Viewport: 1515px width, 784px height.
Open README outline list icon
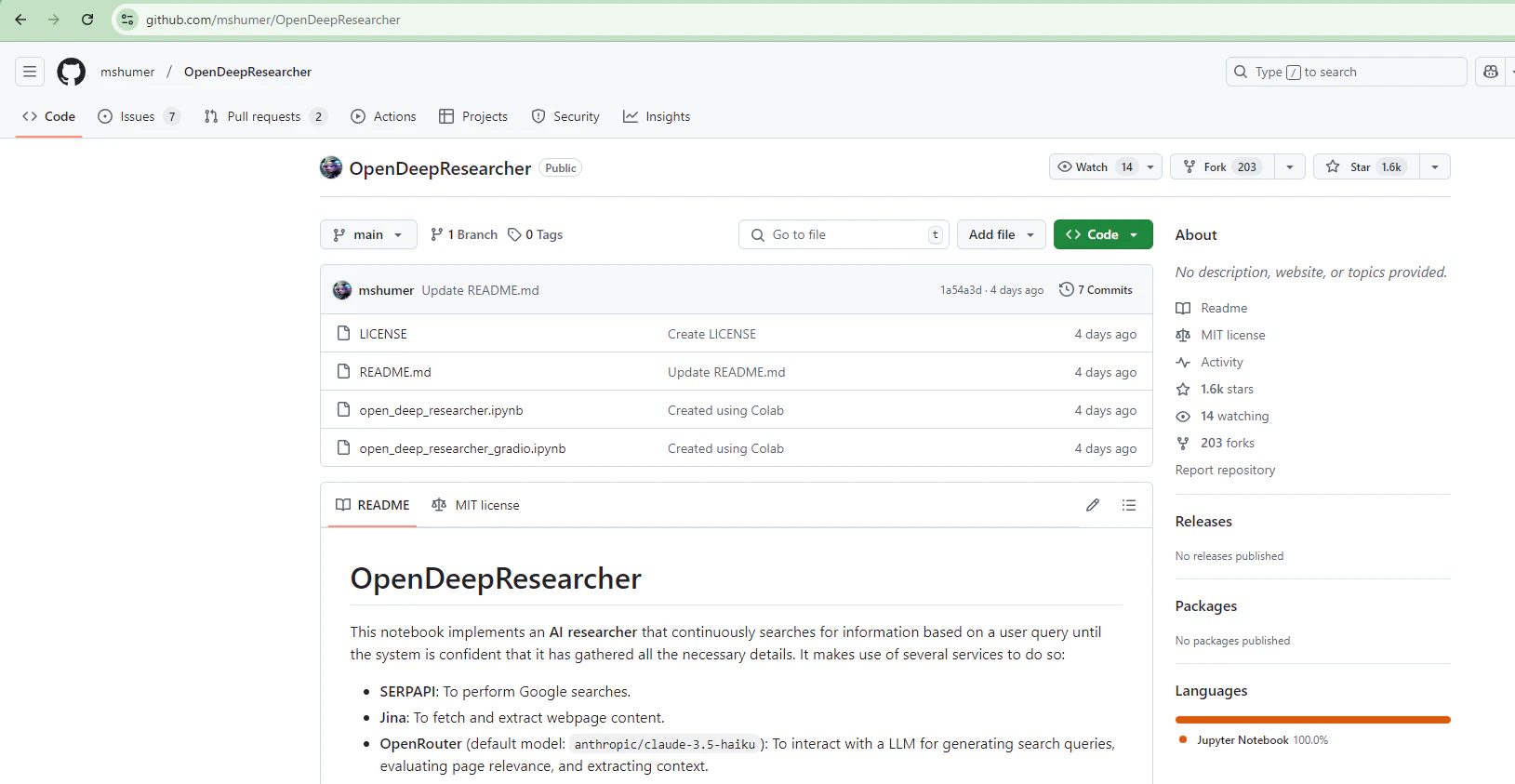point(1129,505)
